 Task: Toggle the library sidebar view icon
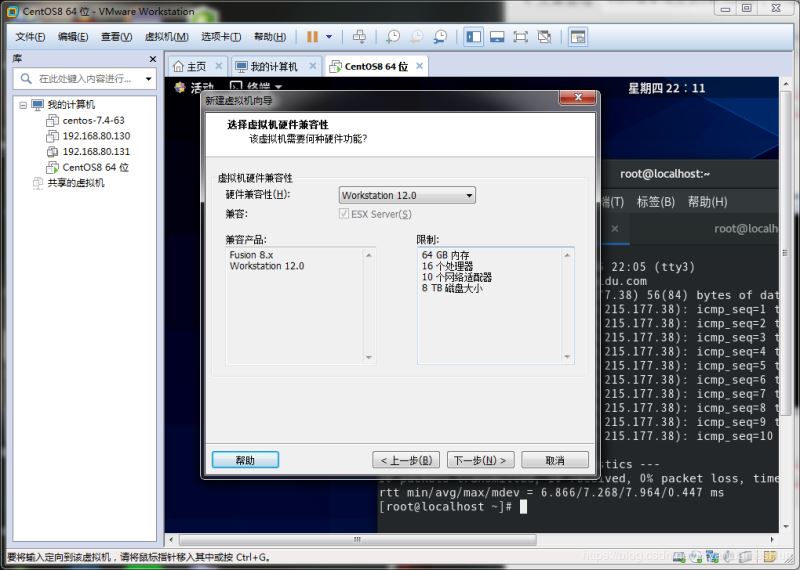click(x=473, y=37)
